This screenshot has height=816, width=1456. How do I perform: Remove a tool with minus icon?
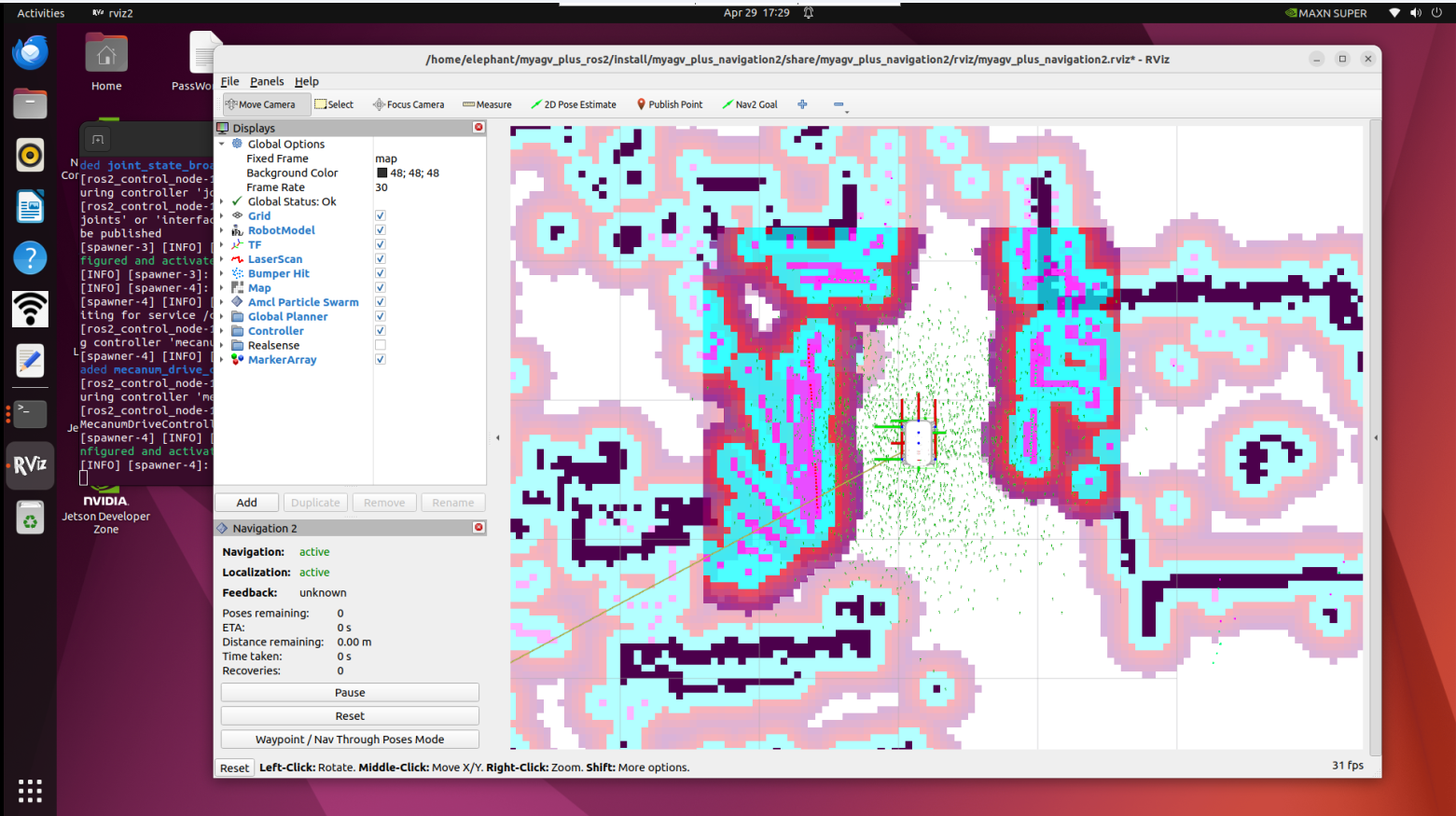839,104
